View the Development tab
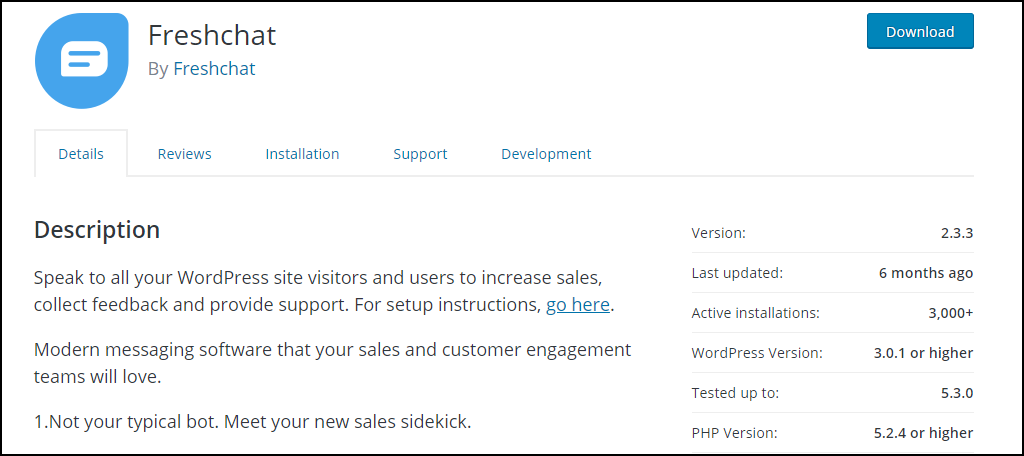The width and height of the screenshot is (1024, 456). coord(546,154)
